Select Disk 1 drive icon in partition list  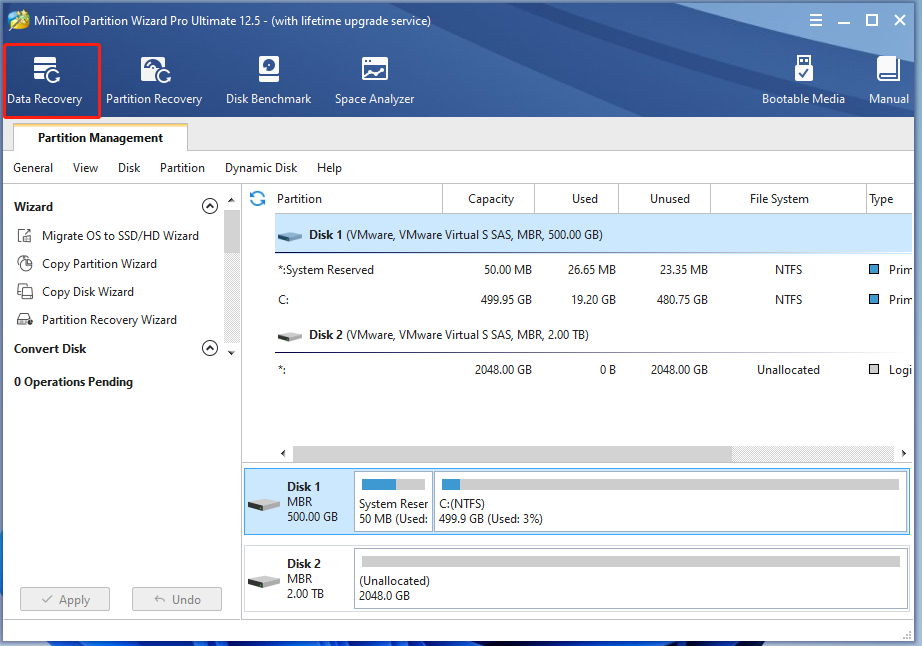click(x=290, y=236)
